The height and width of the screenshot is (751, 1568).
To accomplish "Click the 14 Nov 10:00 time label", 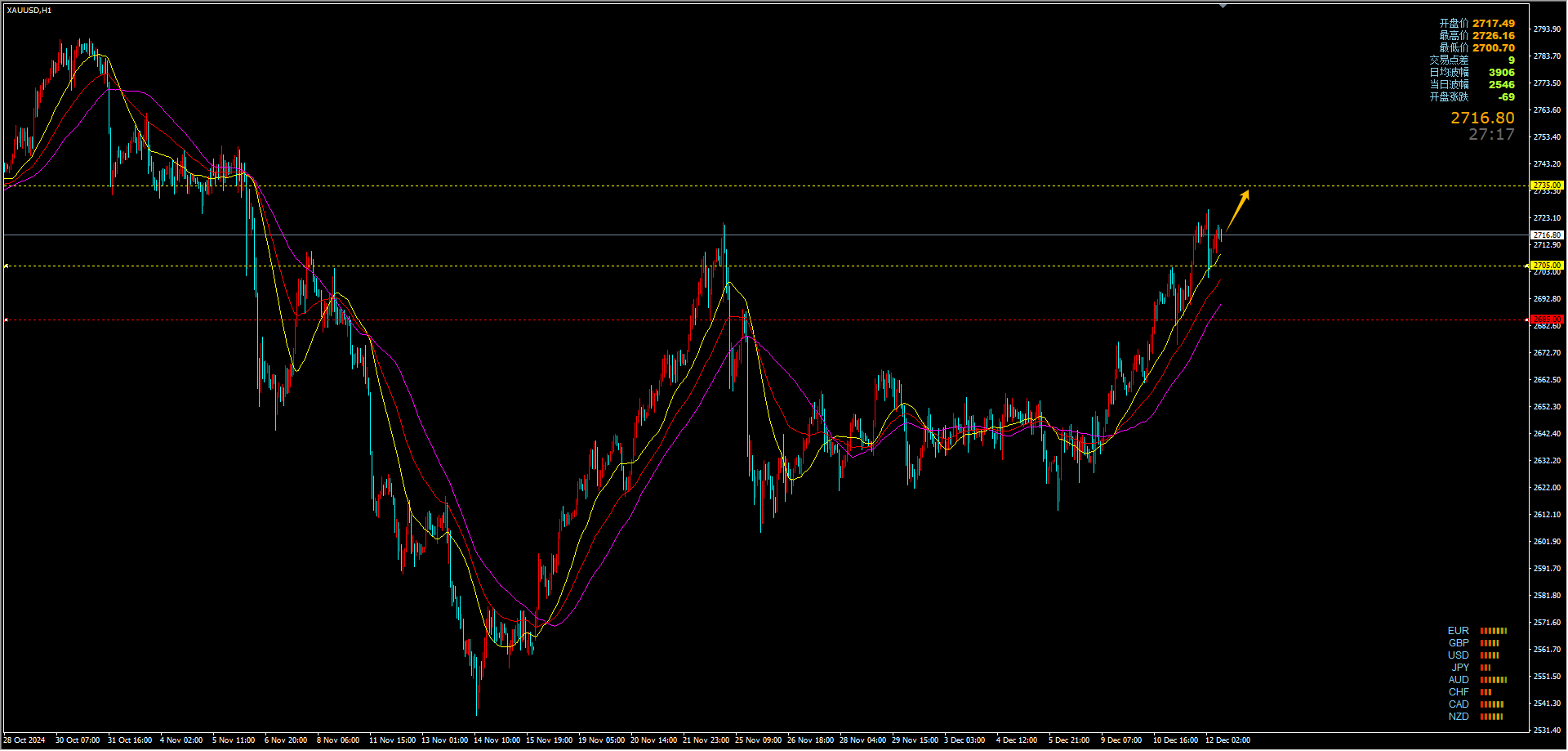I will pos(497,740).
